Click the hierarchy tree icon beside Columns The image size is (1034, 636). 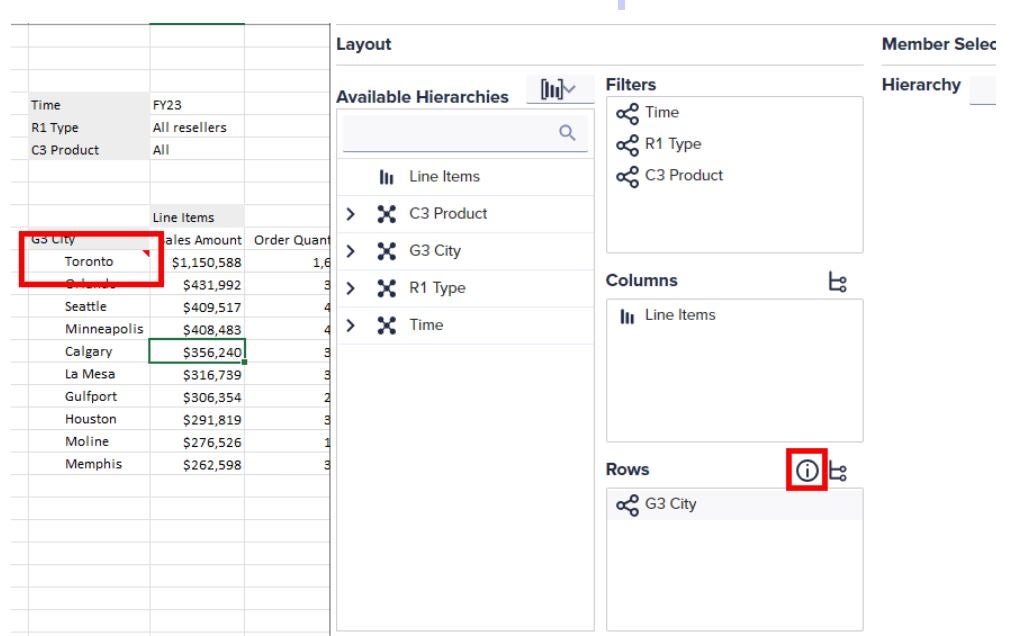[838, 282]
